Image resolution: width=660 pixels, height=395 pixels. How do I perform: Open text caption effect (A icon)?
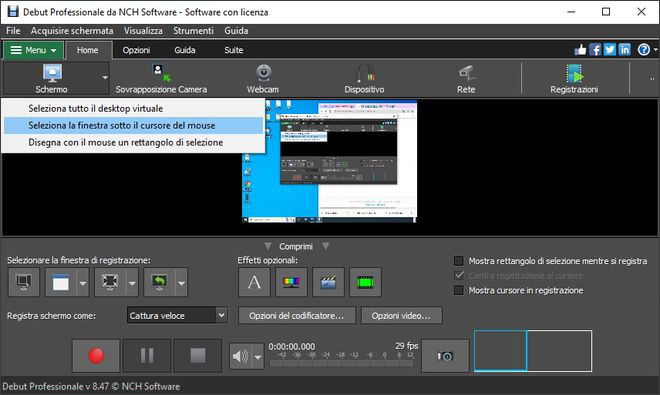[x=254, y=282]
